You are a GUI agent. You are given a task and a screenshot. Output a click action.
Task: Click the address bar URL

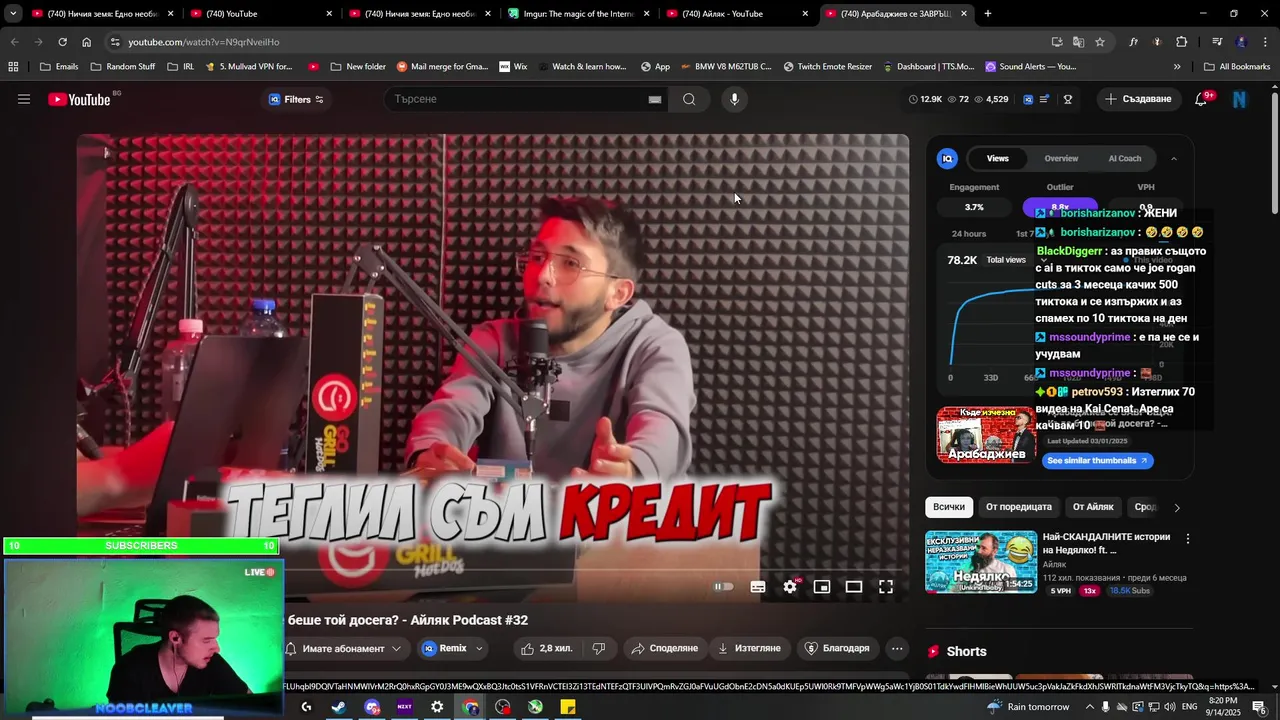pyautogui.click(x=204, y=42)
